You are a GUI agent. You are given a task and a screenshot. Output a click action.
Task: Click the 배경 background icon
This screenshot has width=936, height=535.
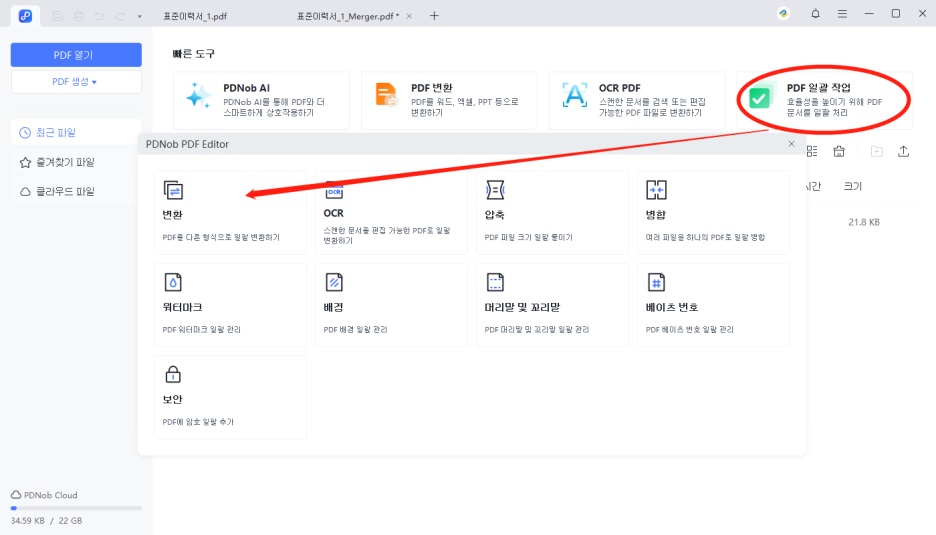coord(334,282)
